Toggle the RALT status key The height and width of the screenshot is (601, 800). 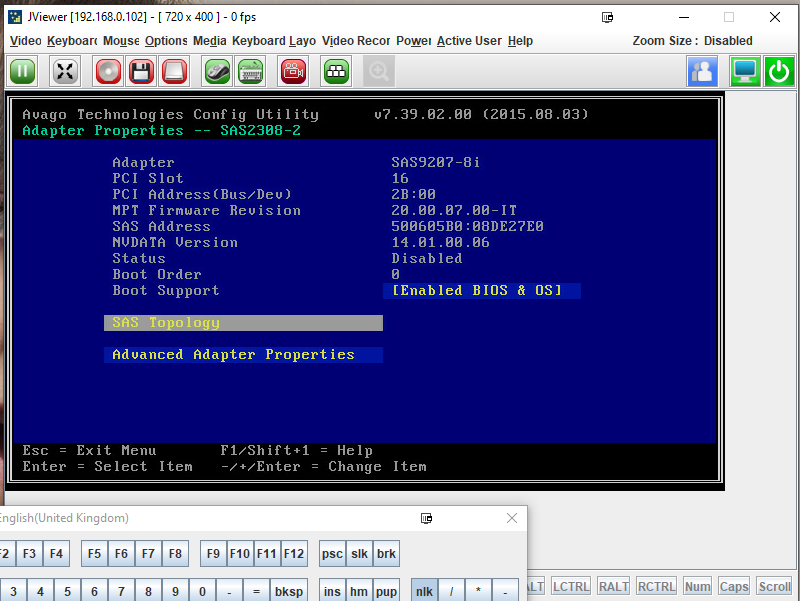tap(614, 586)
